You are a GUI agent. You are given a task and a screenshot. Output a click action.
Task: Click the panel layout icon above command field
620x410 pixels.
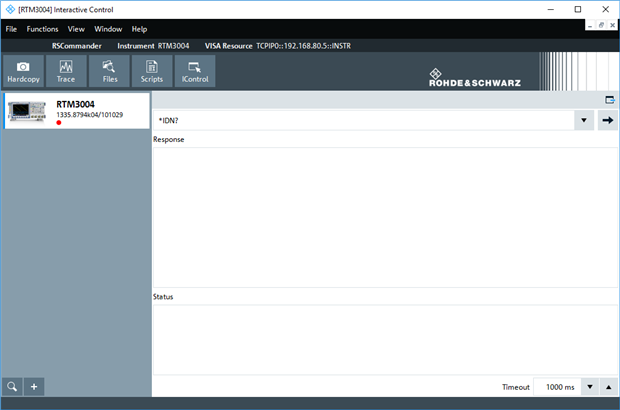tap(609, 100)
